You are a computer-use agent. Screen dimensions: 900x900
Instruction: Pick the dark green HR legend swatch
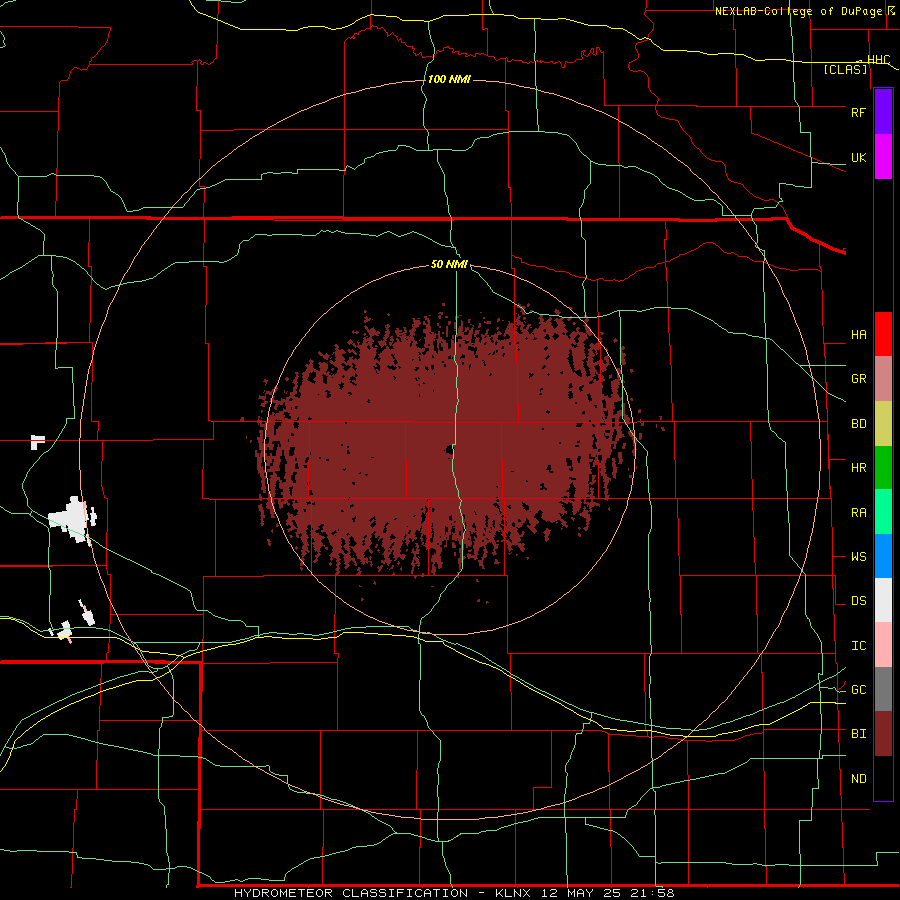pyautogui.click(x=883, y=468)
